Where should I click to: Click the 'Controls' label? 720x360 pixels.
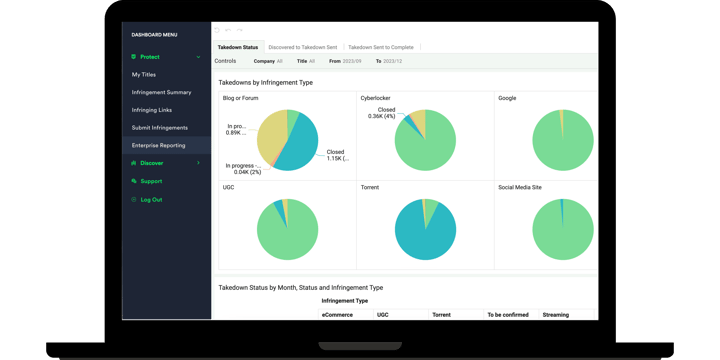[x=225, y=61]
